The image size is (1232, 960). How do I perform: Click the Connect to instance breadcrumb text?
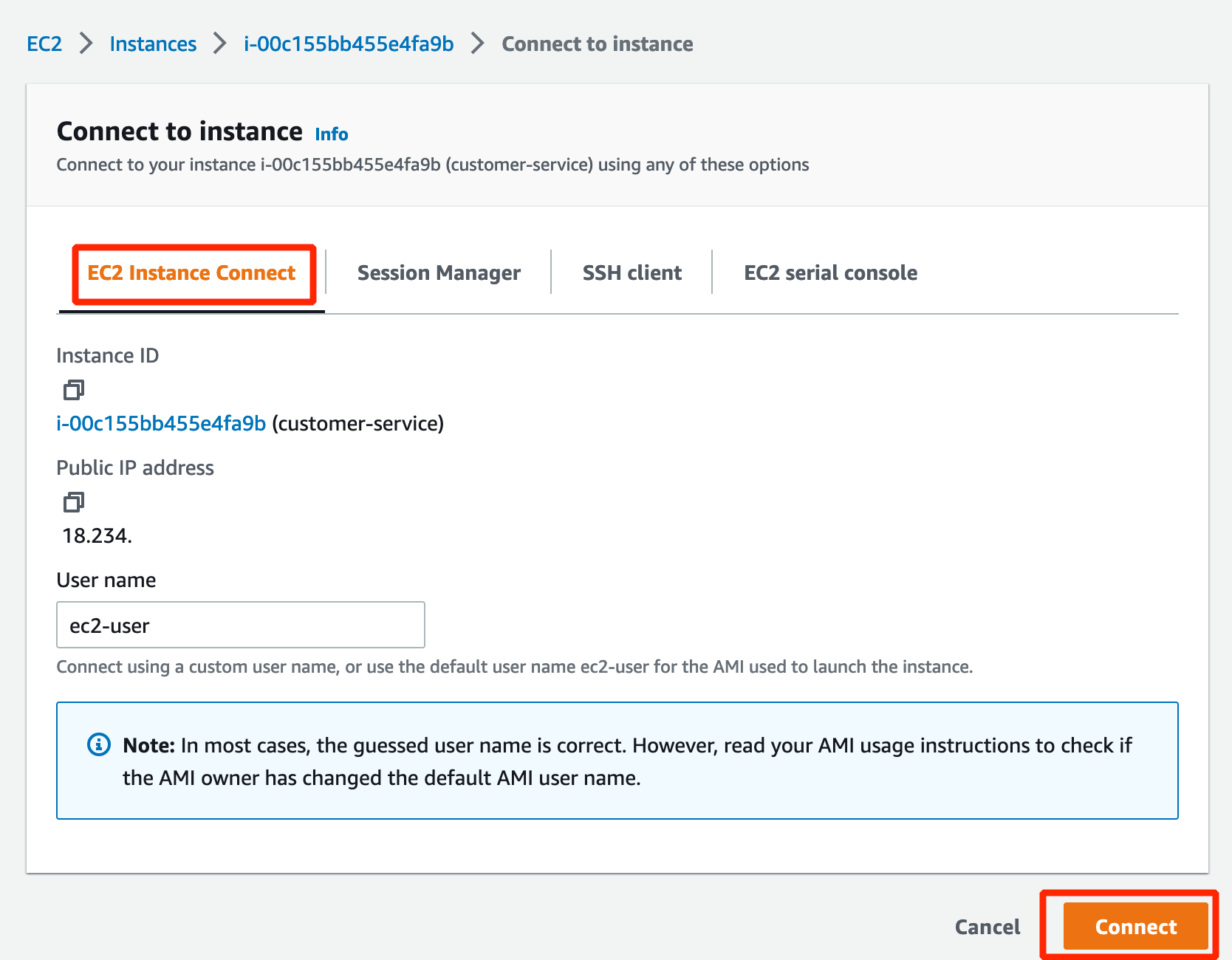click(x=598, y=44)
